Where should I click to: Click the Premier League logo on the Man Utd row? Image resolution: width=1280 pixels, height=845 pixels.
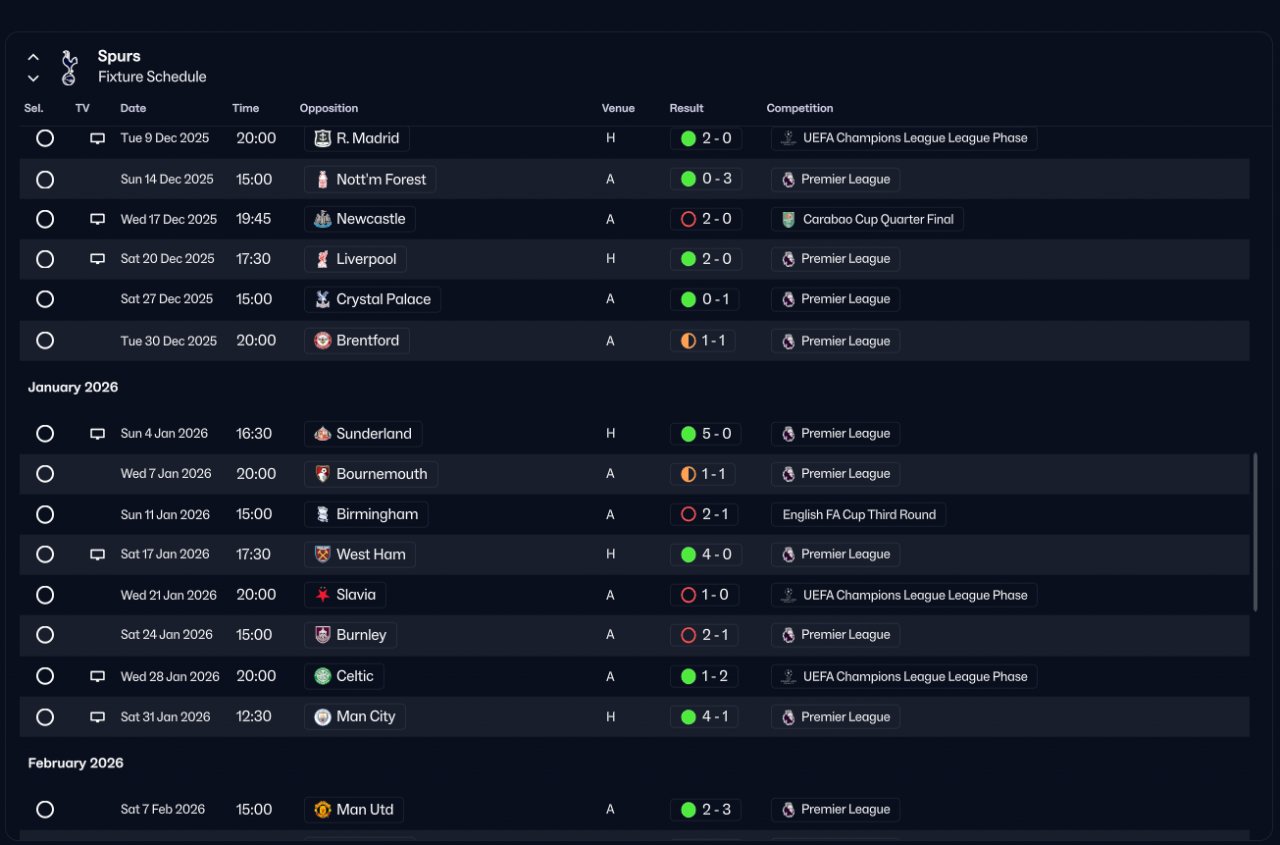[788, 810]
